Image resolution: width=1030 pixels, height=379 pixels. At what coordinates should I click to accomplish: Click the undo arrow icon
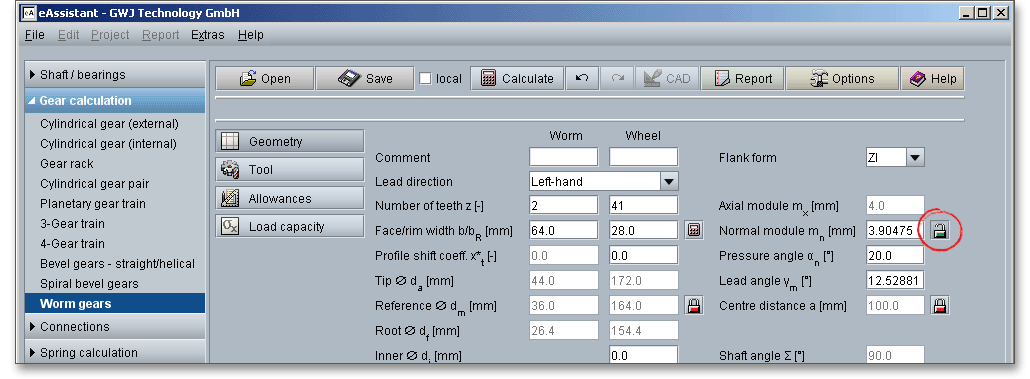pyautogui.click(x=581, y=79)
